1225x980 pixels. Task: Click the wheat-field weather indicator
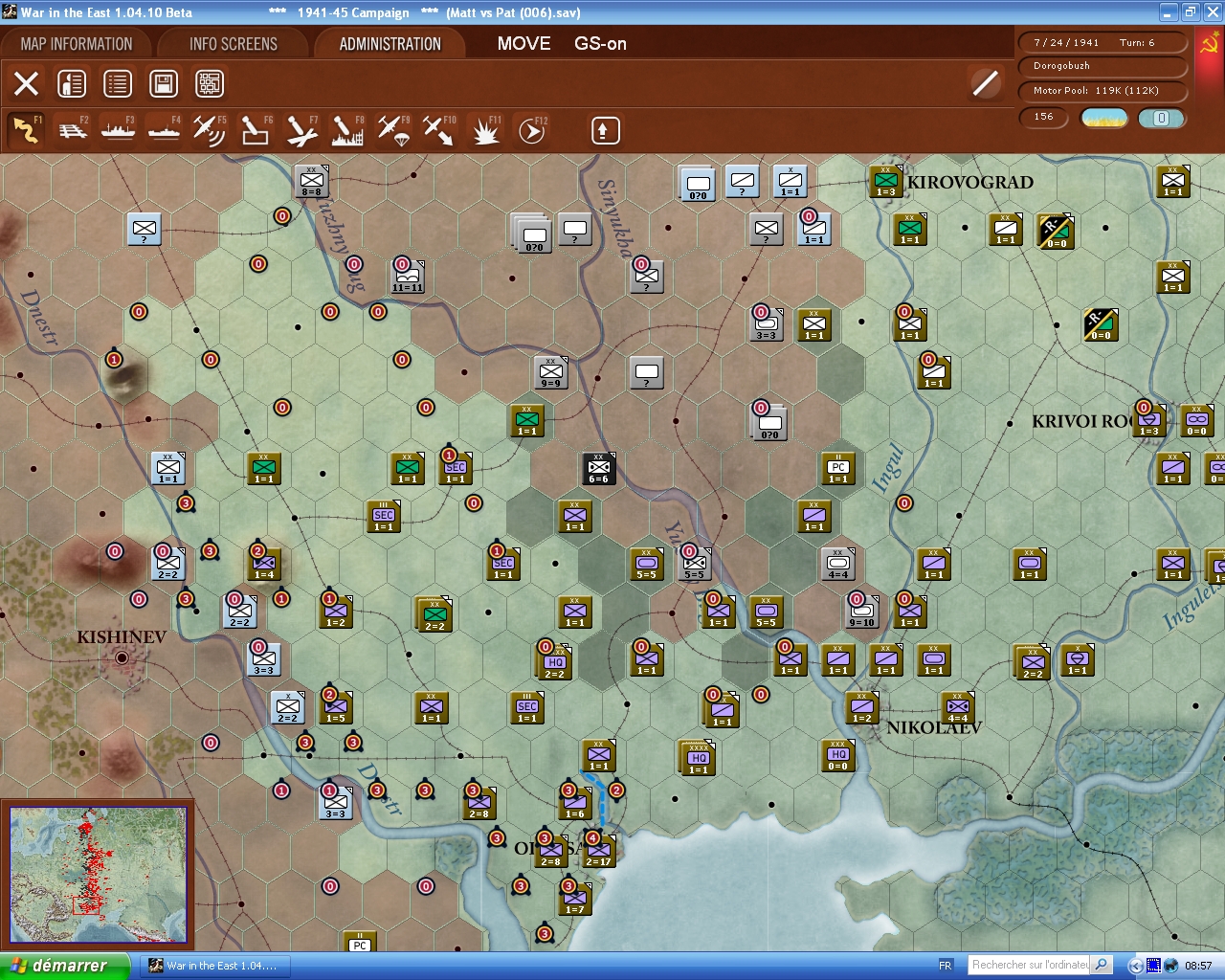[x=1104, y=118]
